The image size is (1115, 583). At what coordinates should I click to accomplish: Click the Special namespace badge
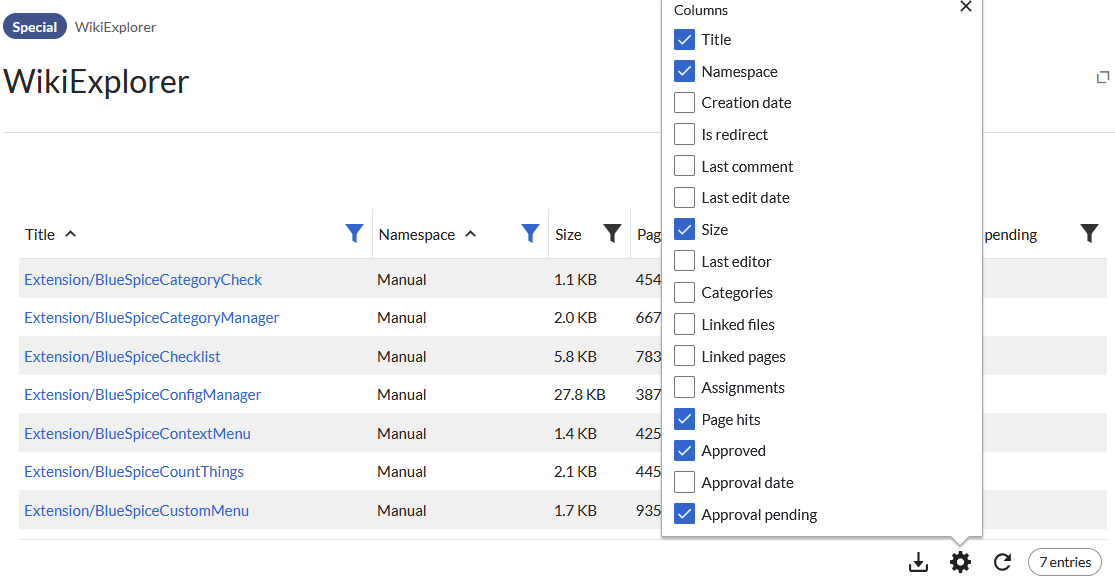(x=35, y=27)
